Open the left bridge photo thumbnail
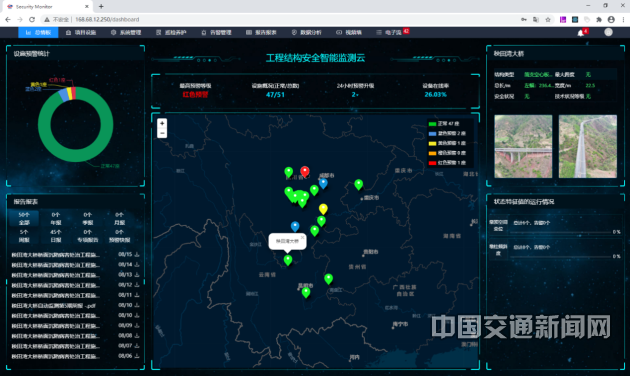The width and height of the screenshot is (630, 376). coord(523,146)
